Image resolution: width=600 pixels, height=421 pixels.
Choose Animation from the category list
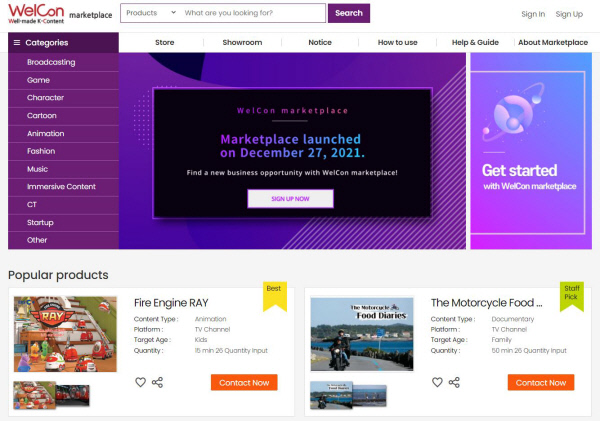click(x=46, y=133)
